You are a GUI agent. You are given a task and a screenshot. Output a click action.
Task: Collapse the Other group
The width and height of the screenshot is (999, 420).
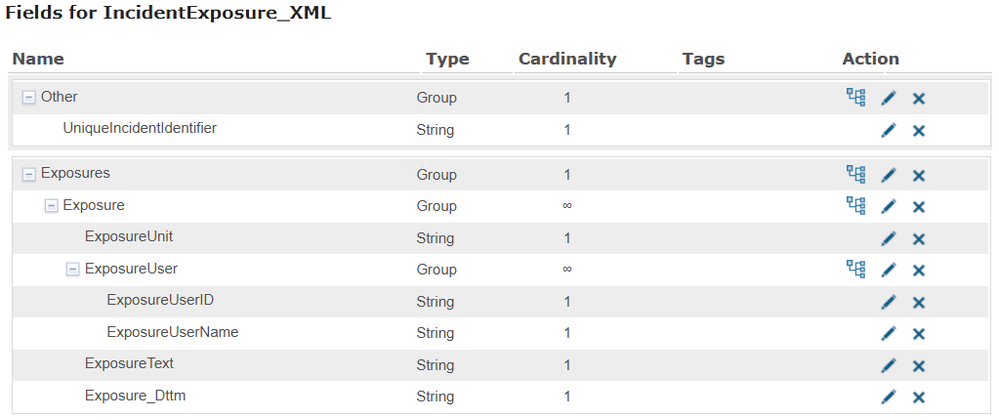28,98
